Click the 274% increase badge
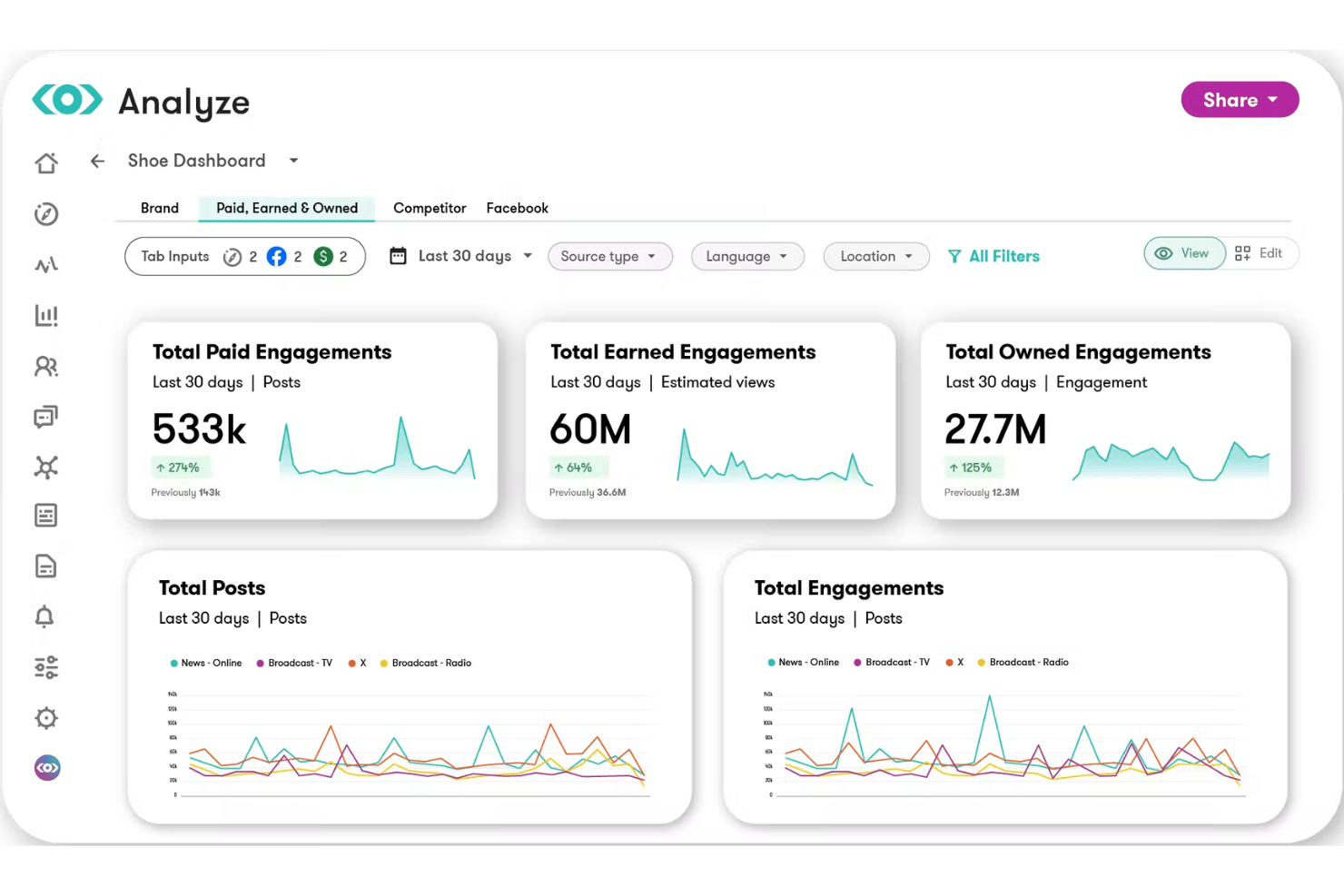This screenshot has width=1344, height=896. click(x=180, y=468)
